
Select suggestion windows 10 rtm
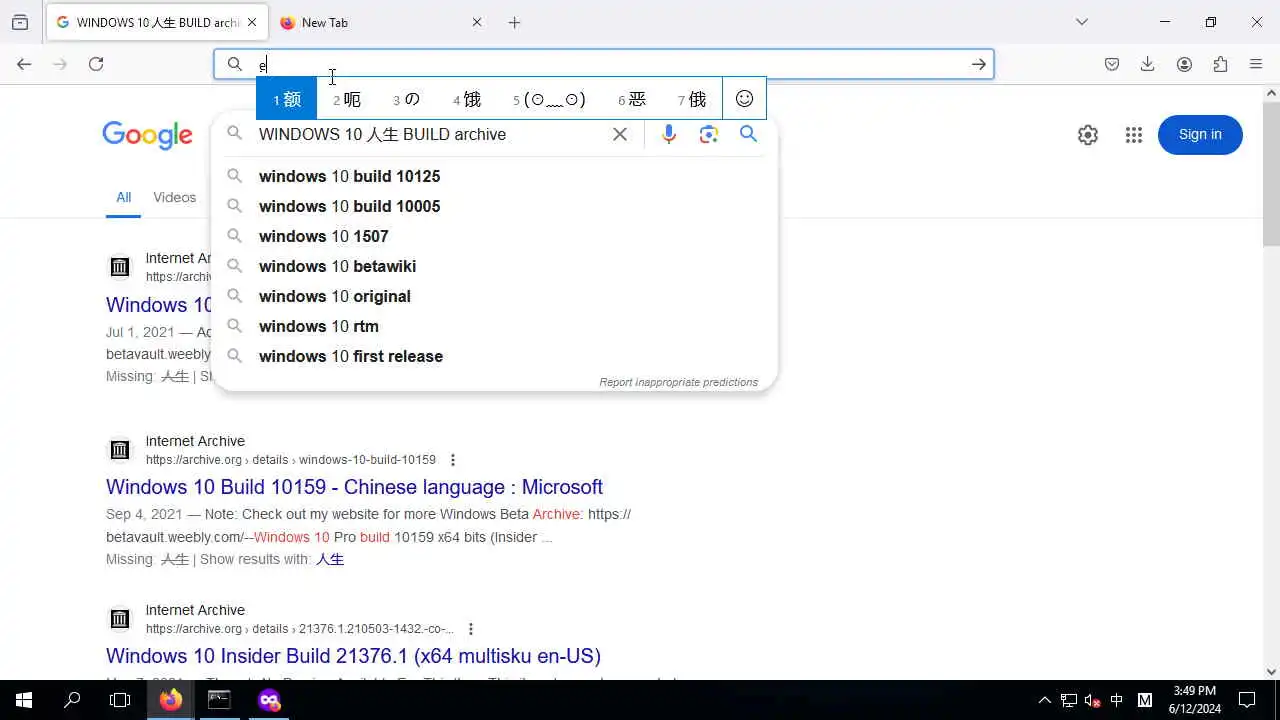click(495, 326)
